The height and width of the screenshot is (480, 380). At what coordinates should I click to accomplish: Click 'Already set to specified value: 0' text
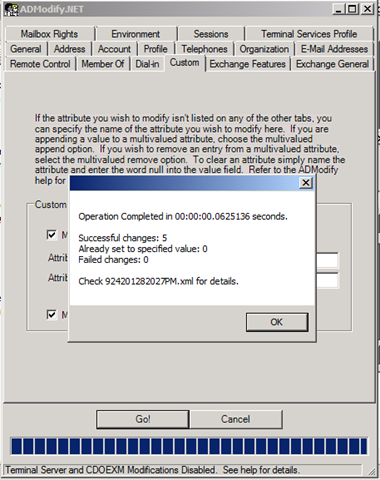(143, 249)
